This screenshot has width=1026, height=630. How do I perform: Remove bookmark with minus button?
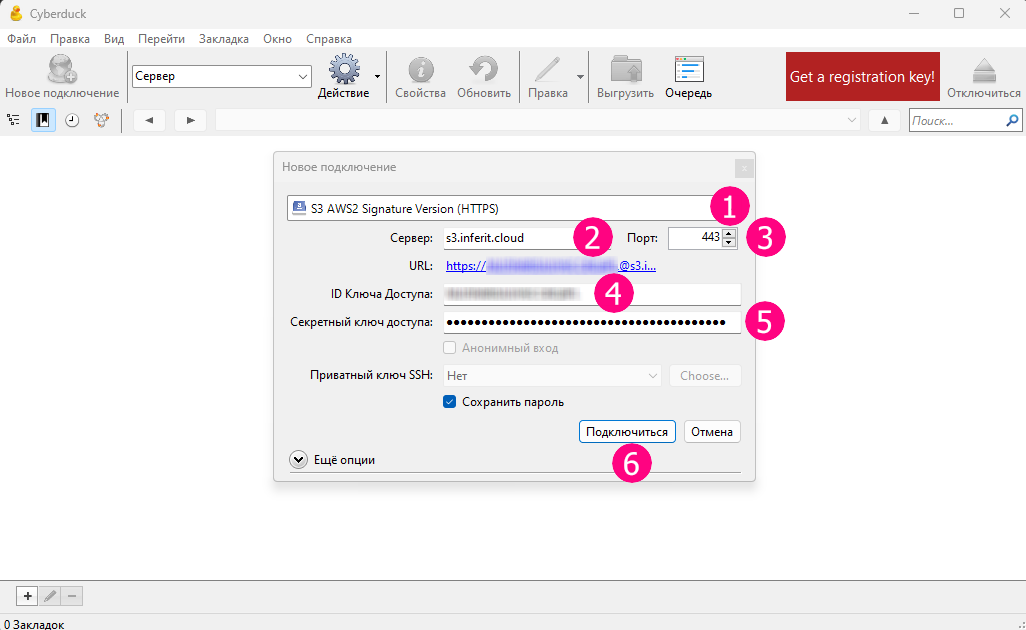tap(72, 596)
